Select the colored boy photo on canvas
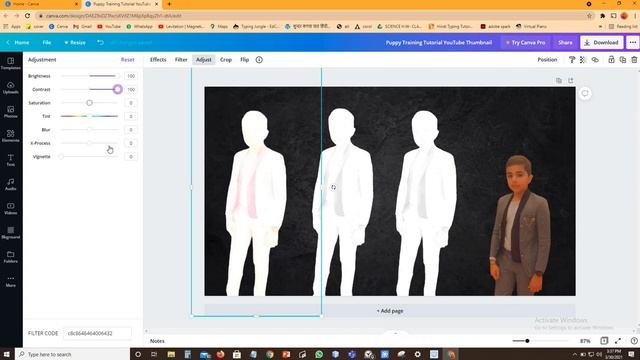Screen dimensions: 640x360 coord(520,225)
